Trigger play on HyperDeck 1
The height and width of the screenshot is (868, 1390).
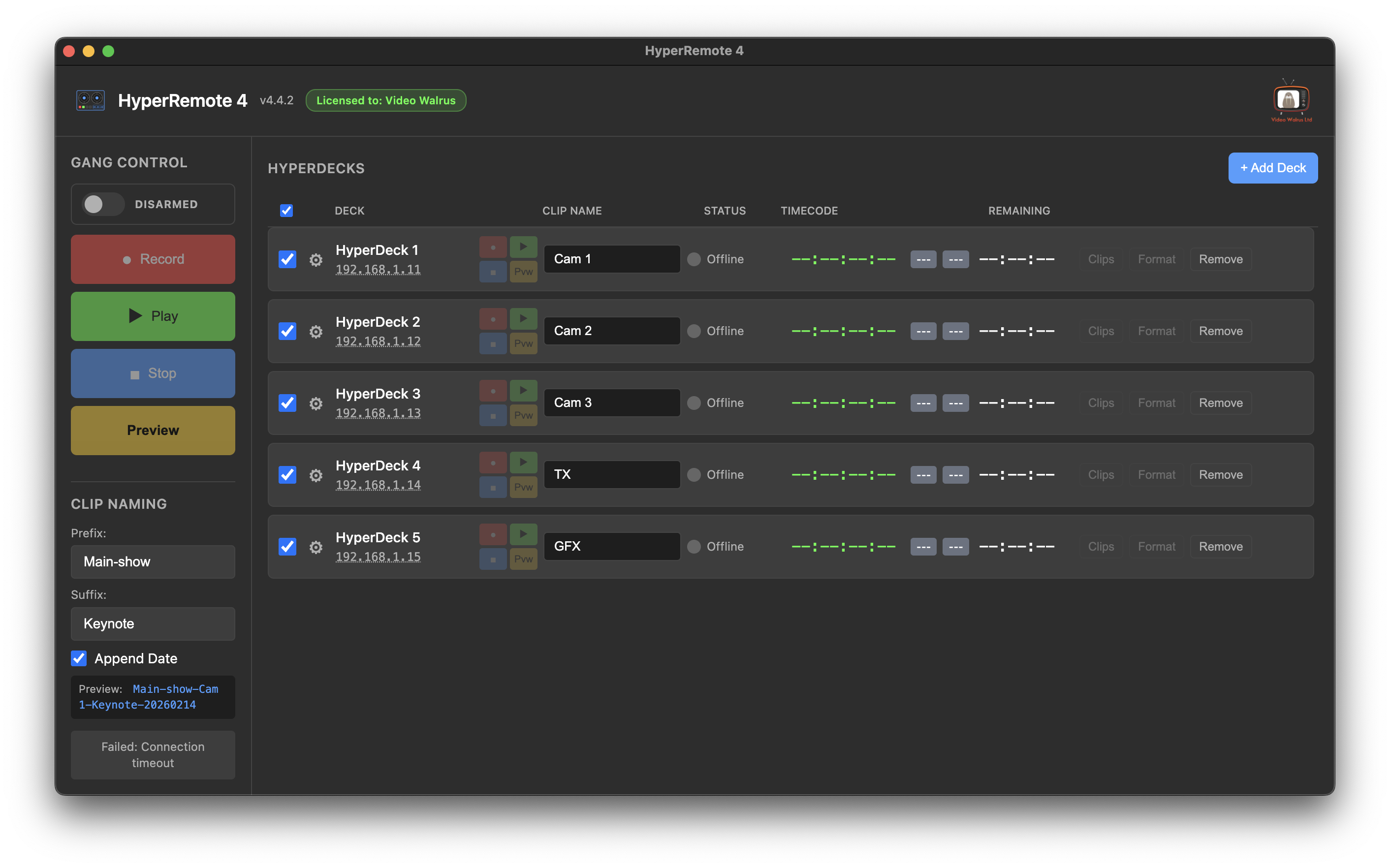tap(523, 247)
